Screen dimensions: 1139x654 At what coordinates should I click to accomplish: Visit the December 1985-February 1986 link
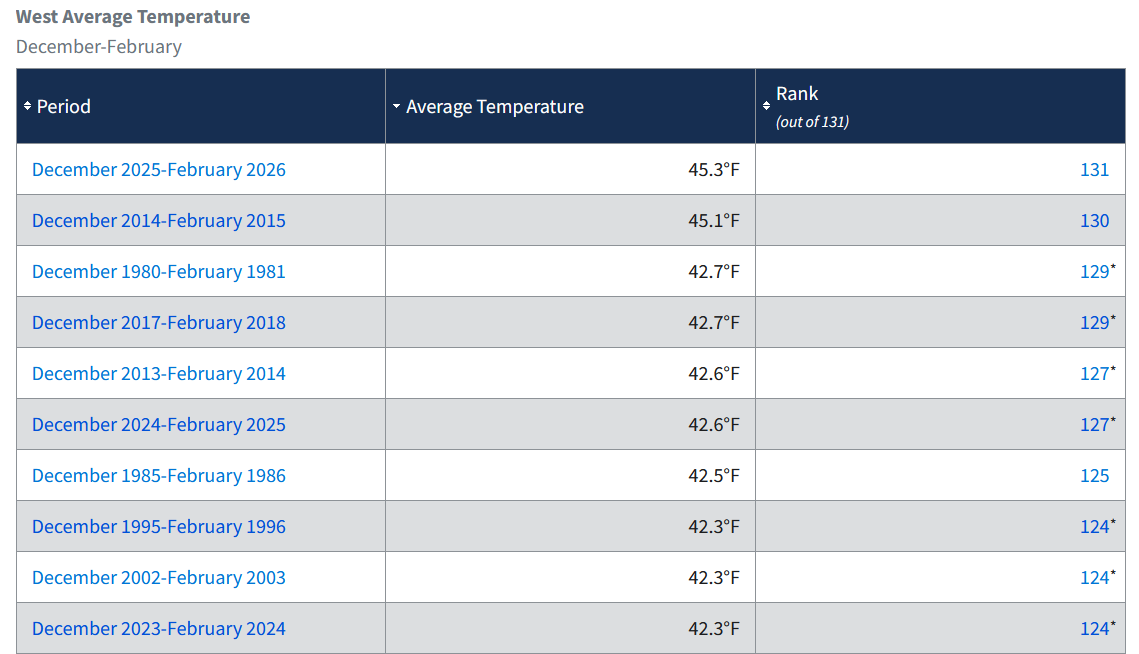159,476
